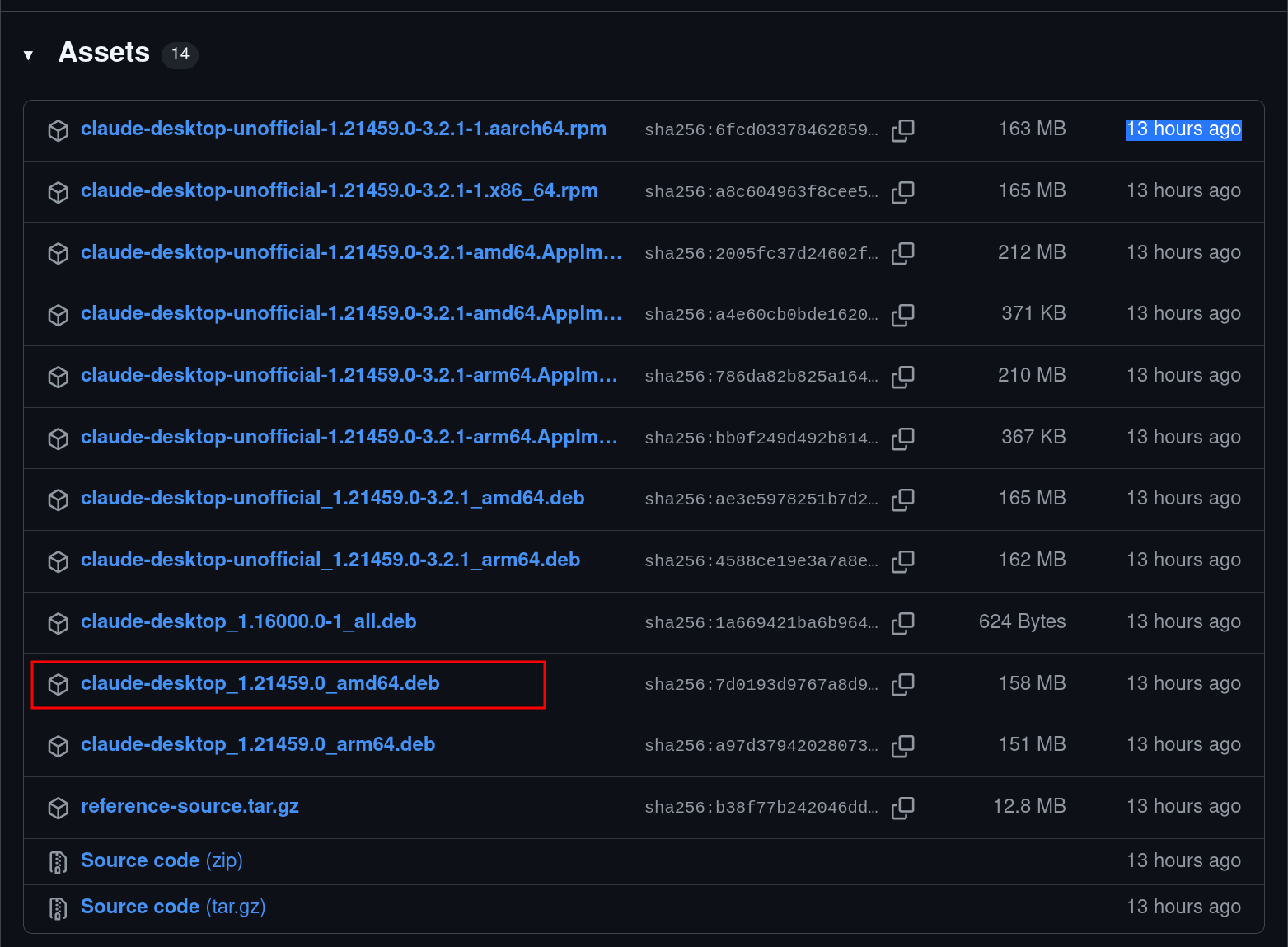The height and width of the screenshot is (947, 1288).
Task: Copy hash for claude-desktop_1.21459.0_amd64.deb
Action: (903, 684)
